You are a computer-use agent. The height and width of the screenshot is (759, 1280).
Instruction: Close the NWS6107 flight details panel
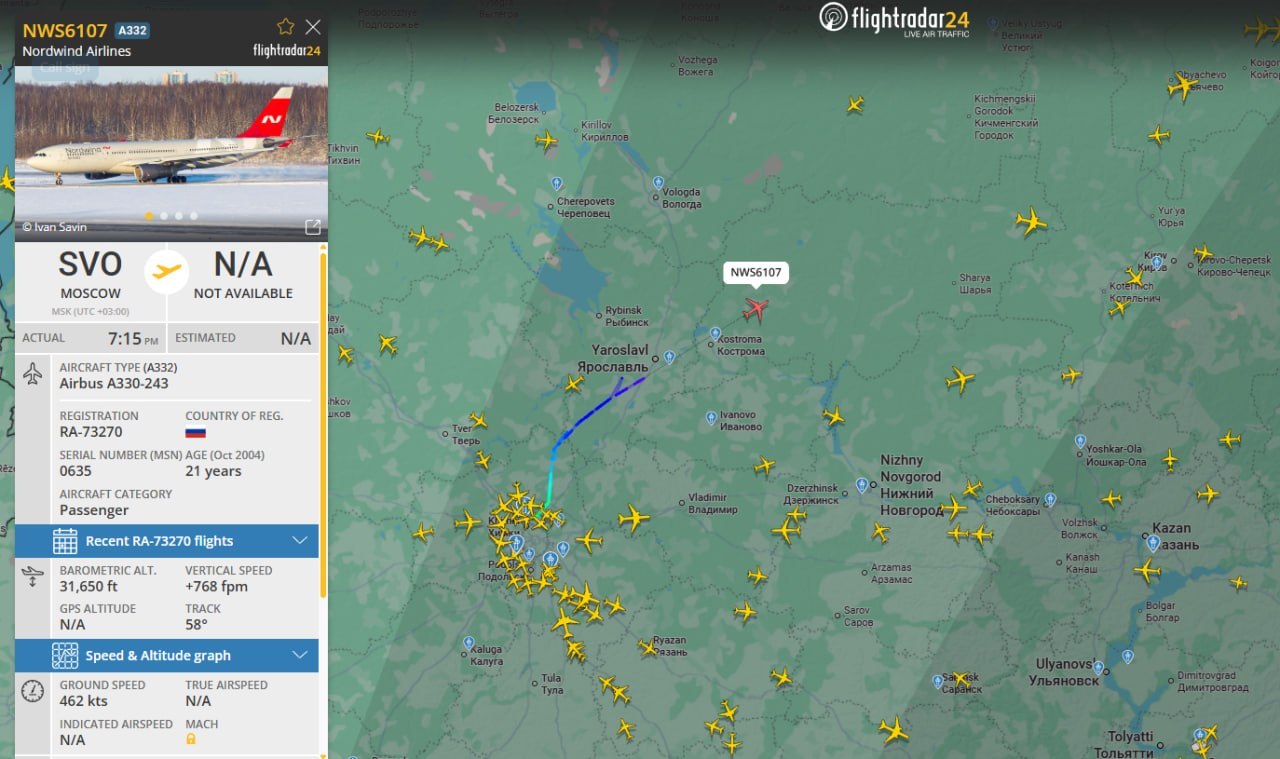click(x=313, y=27)
